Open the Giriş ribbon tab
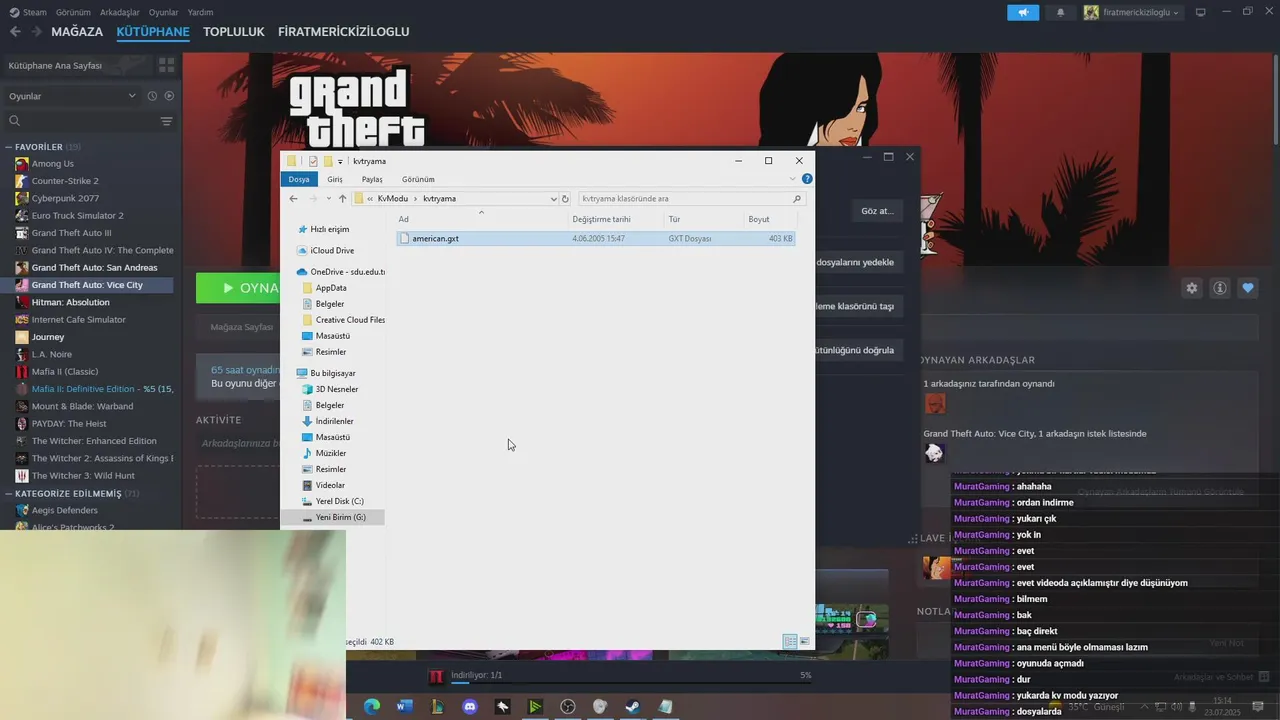1280x720 pixels. [x=335, y=179]
